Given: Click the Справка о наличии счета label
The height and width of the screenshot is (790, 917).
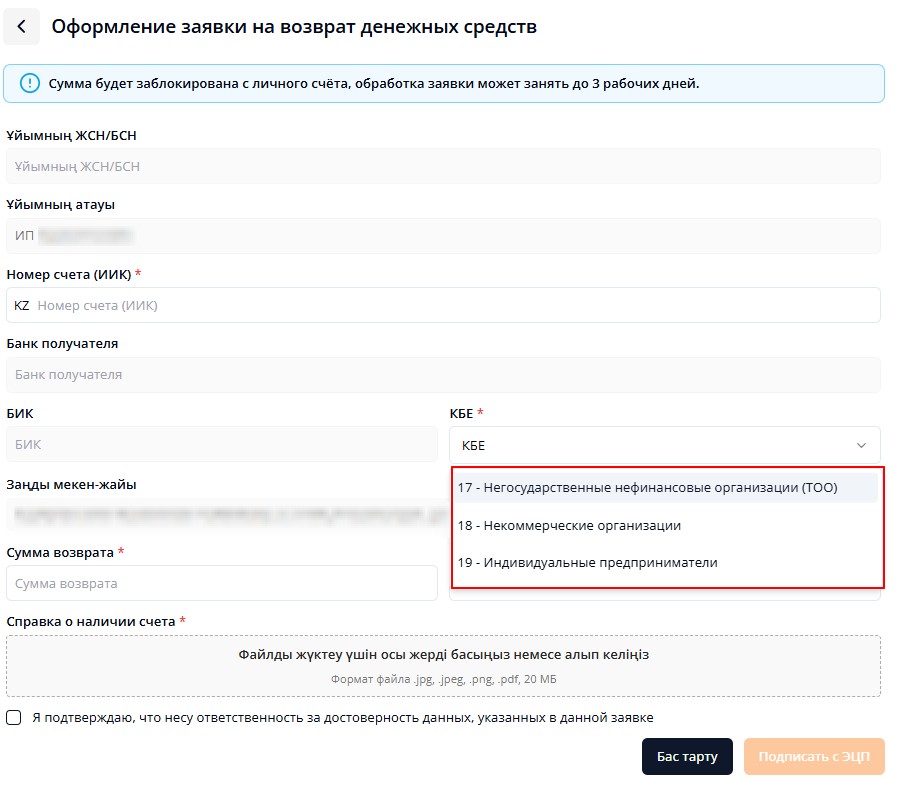Looking at the screenshot, I should tap(91, 622).
